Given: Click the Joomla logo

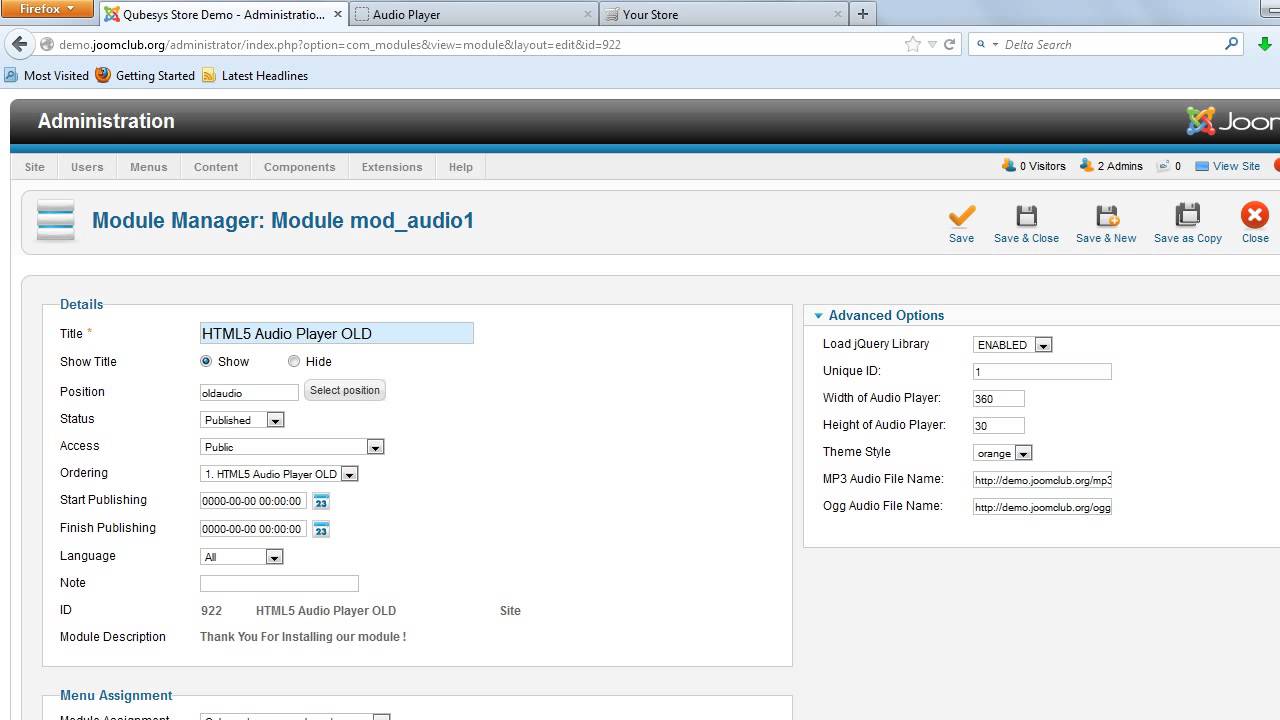Looking at the screenshot, I should (1232, 121).
